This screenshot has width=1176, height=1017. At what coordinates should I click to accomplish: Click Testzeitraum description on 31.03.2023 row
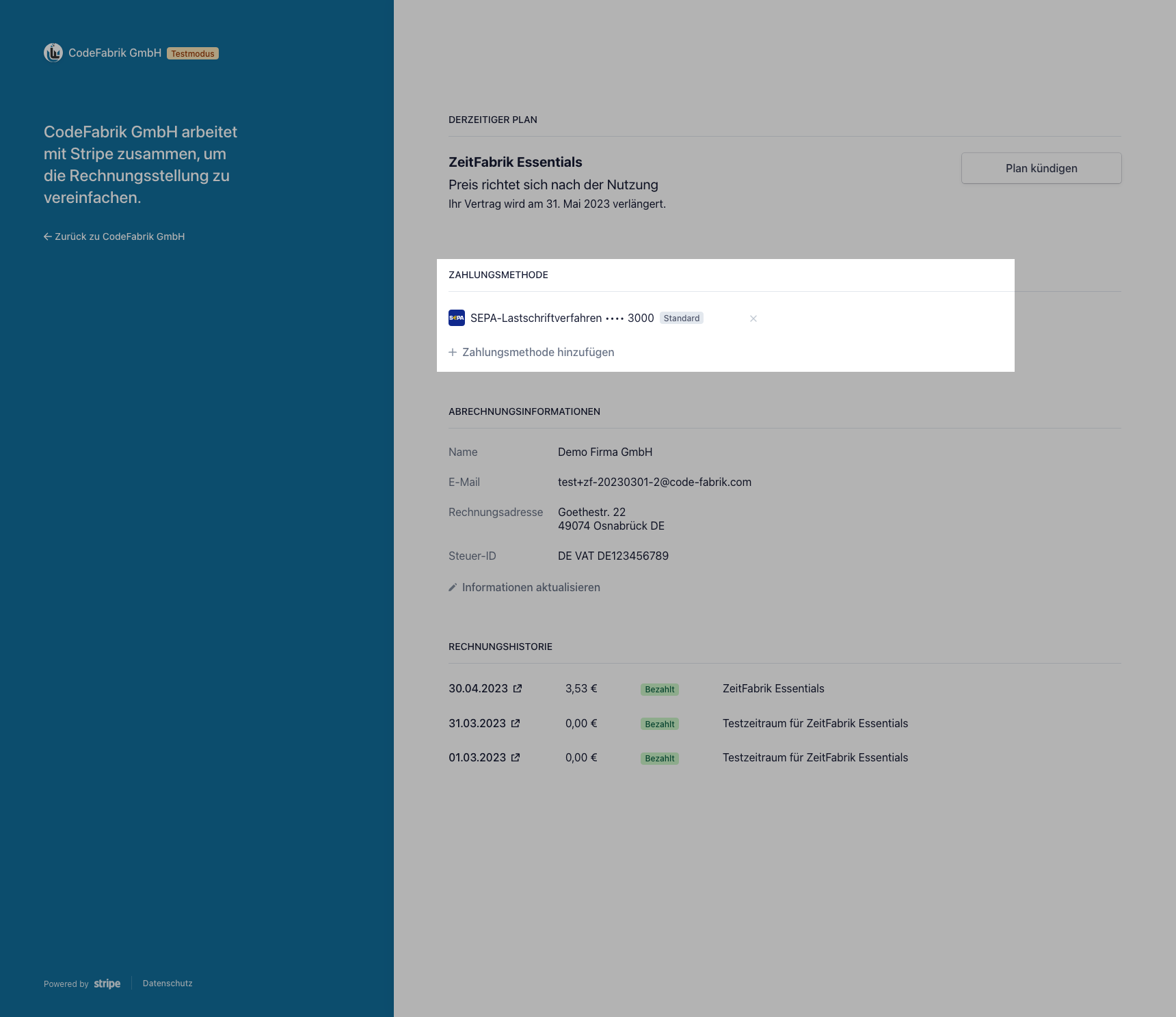point(815,723)
